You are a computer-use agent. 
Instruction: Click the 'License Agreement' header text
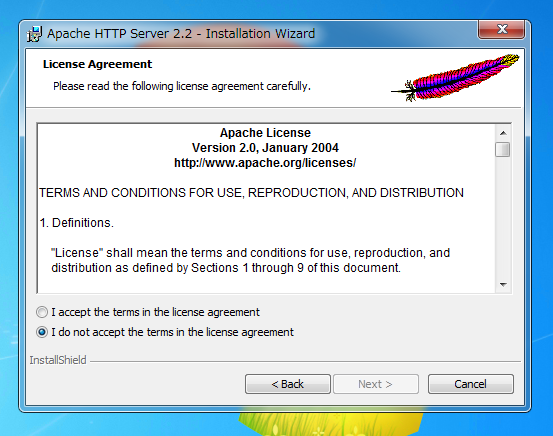coord(97,64)
